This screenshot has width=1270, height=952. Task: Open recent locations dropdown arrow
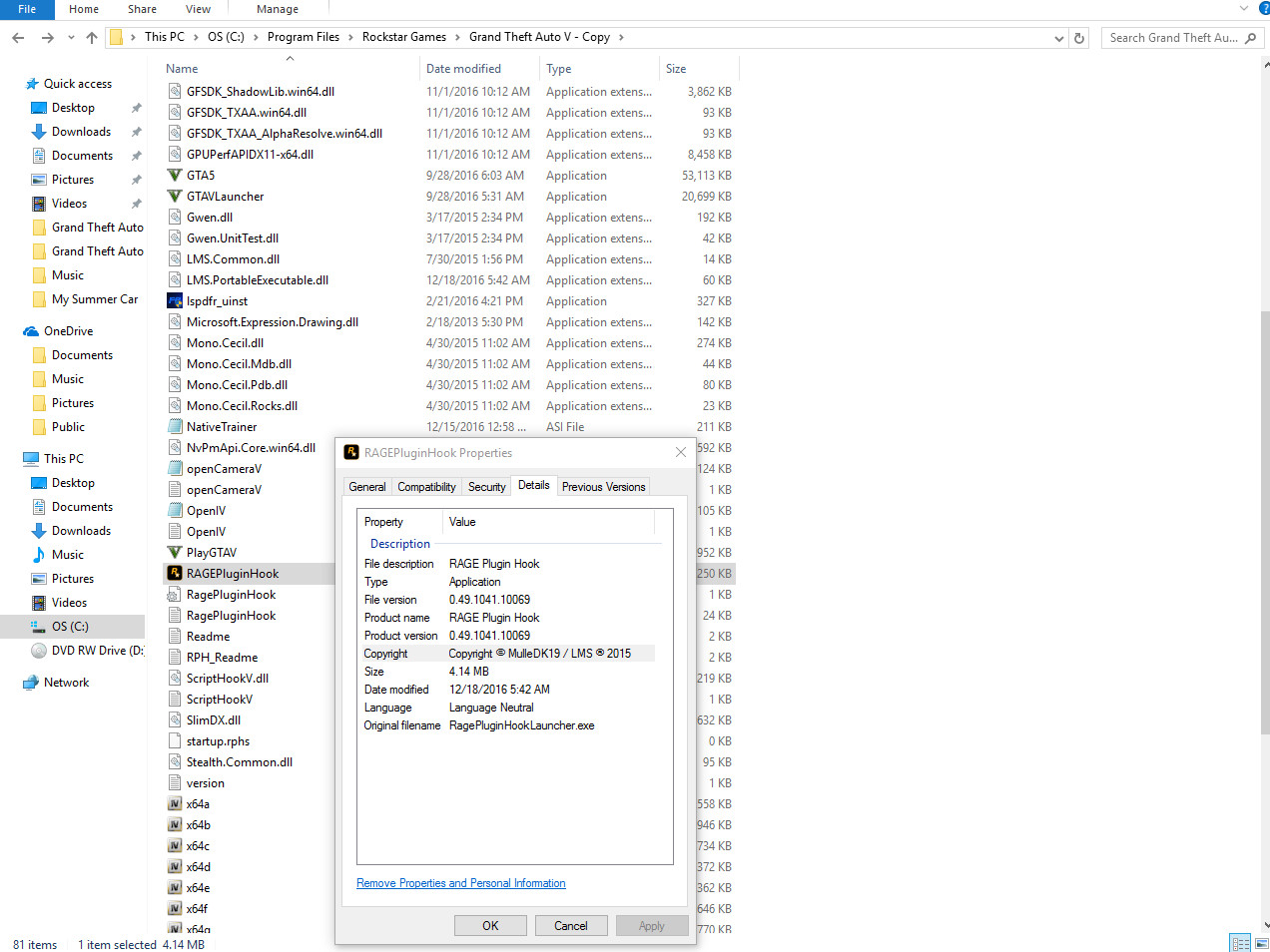point(71,38)
